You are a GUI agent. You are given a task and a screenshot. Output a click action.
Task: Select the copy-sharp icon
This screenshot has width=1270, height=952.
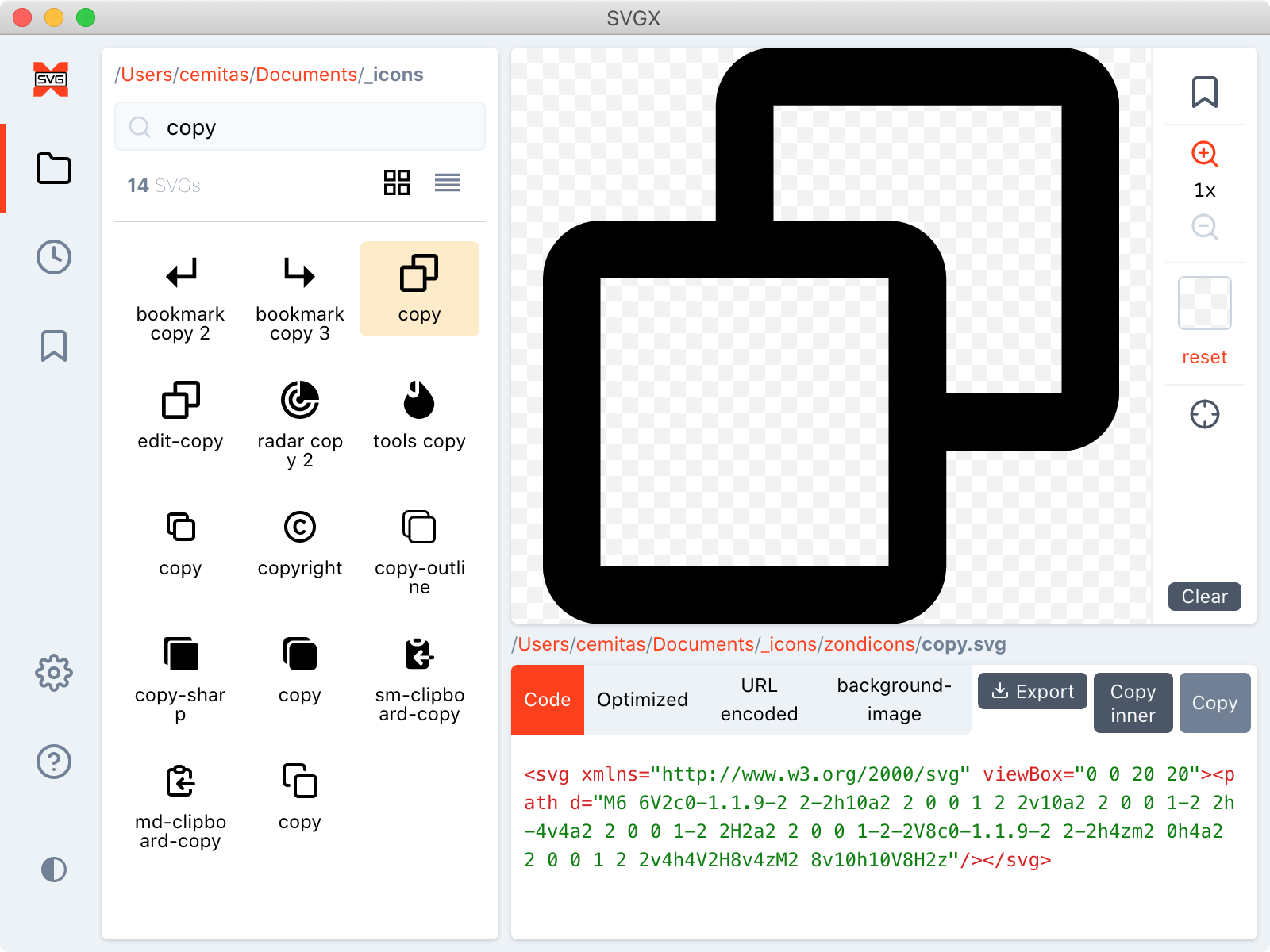tap(180, 679)
